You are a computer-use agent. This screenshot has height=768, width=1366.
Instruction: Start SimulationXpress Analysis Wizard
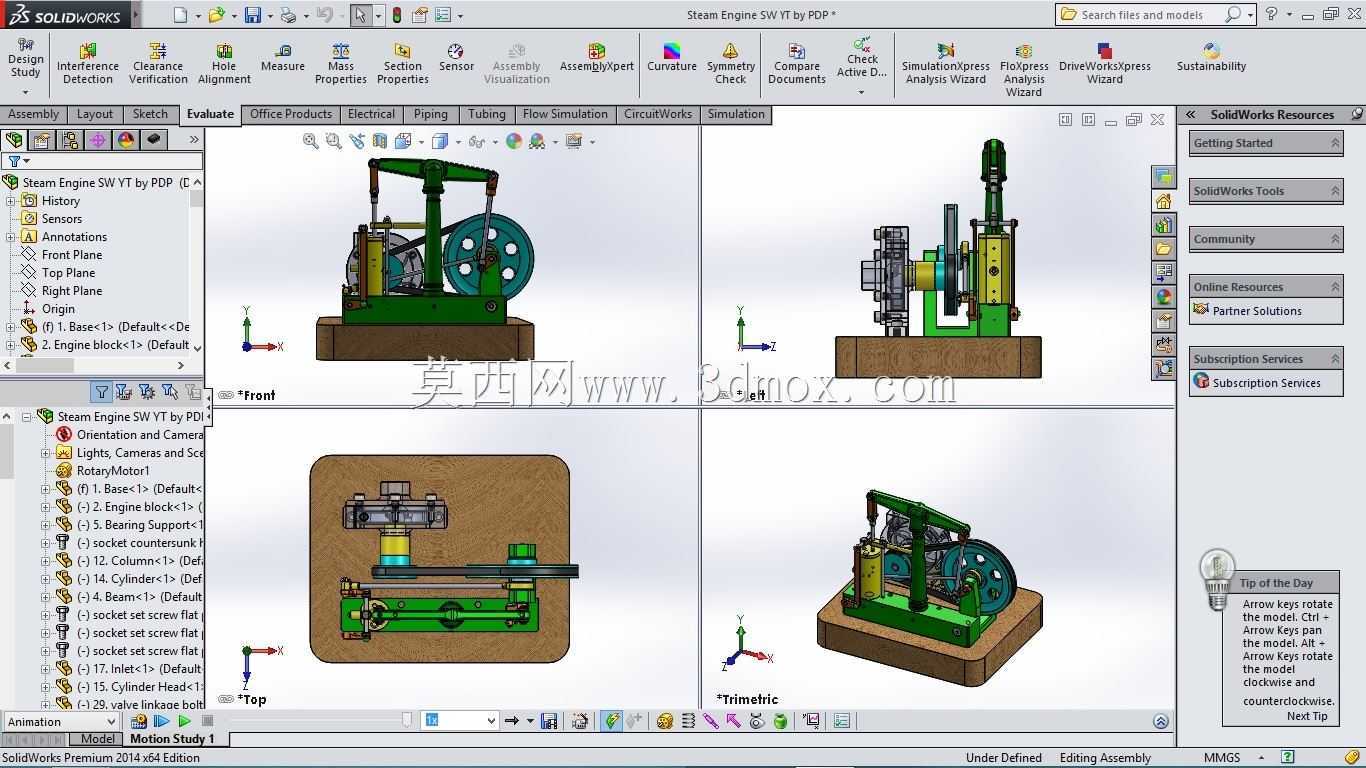point(946,64)
